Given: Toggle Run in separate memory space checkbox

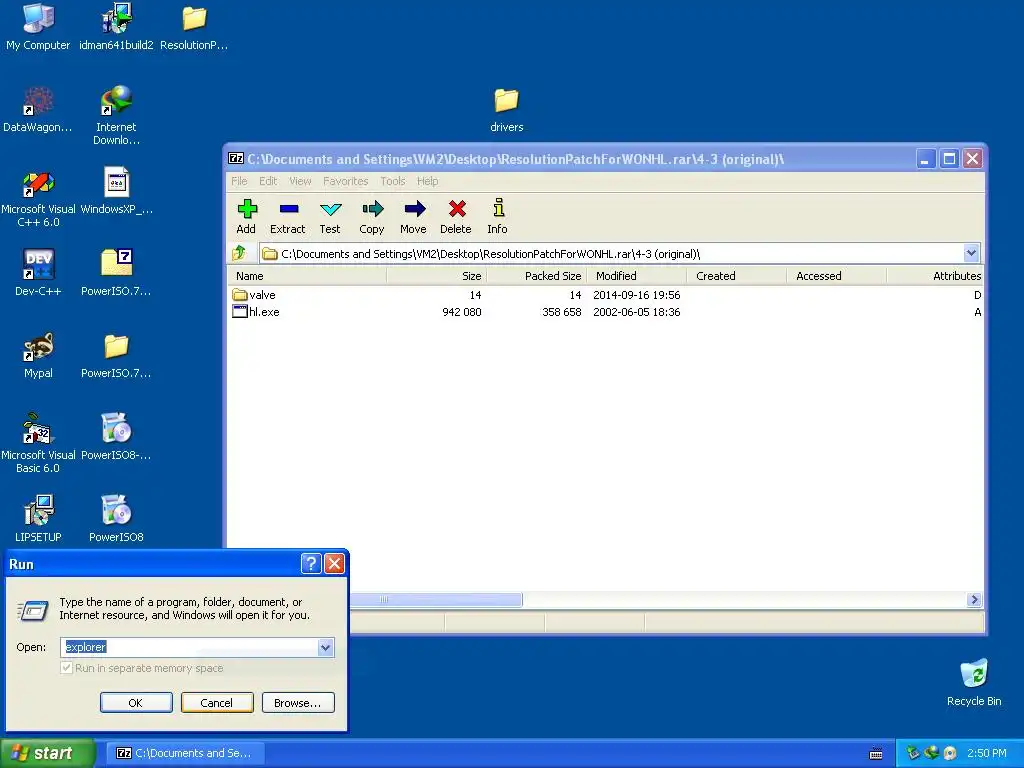Looking at the screenshot, I should click(x=66, y=668).
